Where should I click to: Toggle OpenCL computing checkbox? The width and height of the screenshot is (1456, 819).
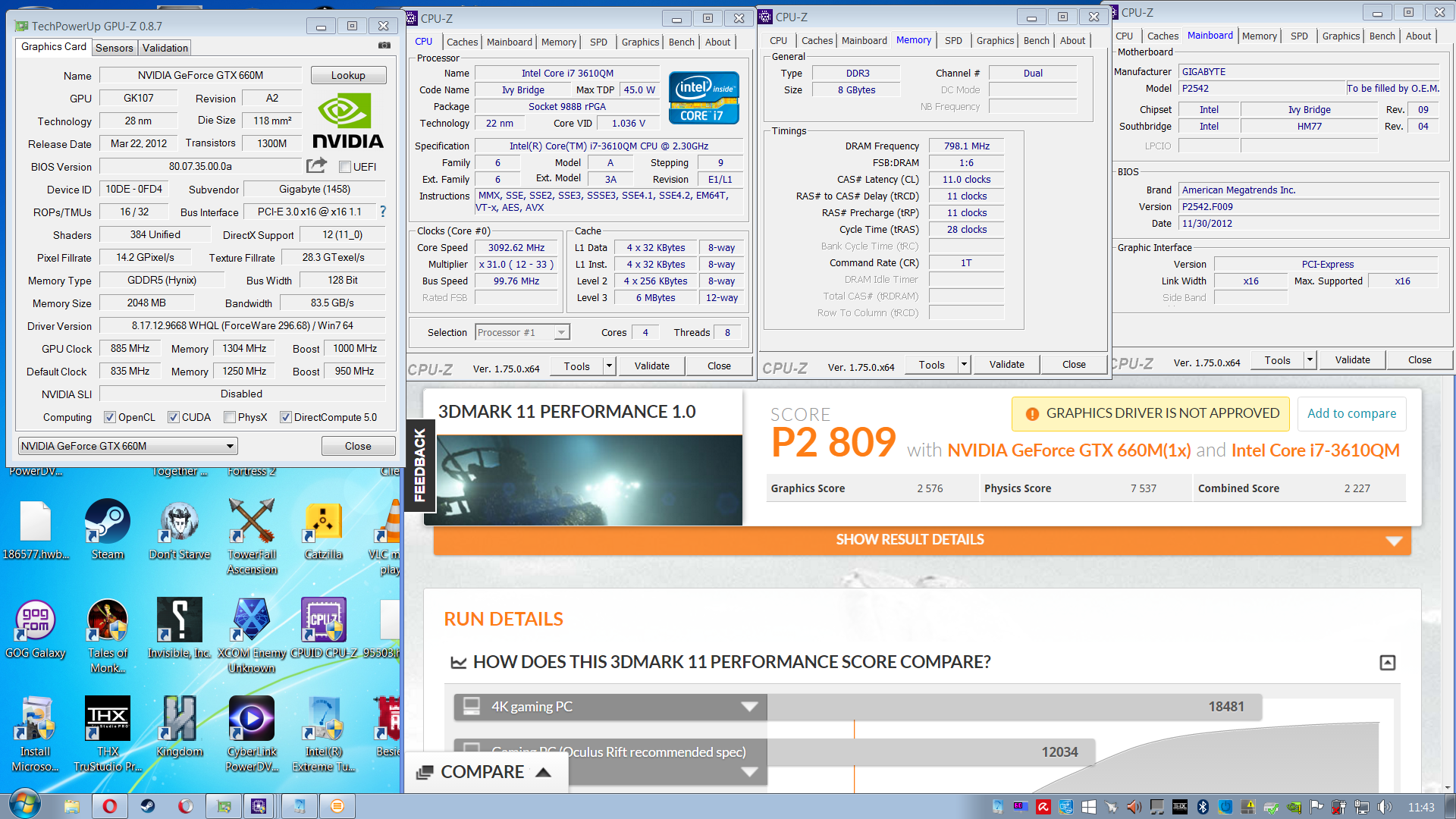point(110,417)
